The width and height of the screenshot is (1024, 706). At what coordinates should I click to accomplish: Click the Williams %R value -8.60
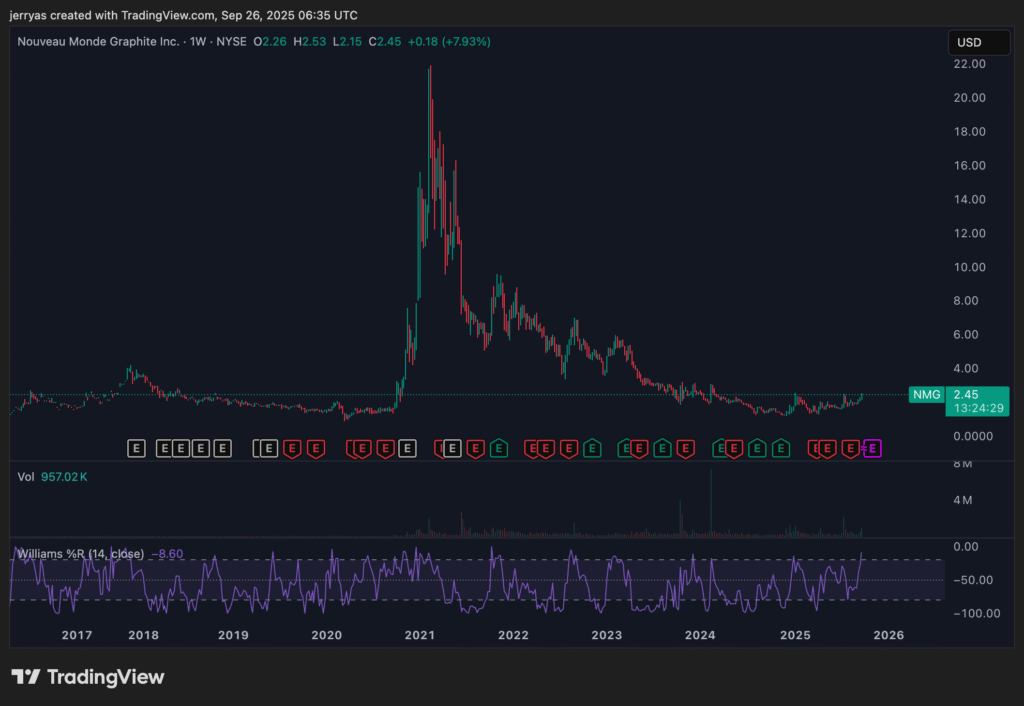point(167,553)
